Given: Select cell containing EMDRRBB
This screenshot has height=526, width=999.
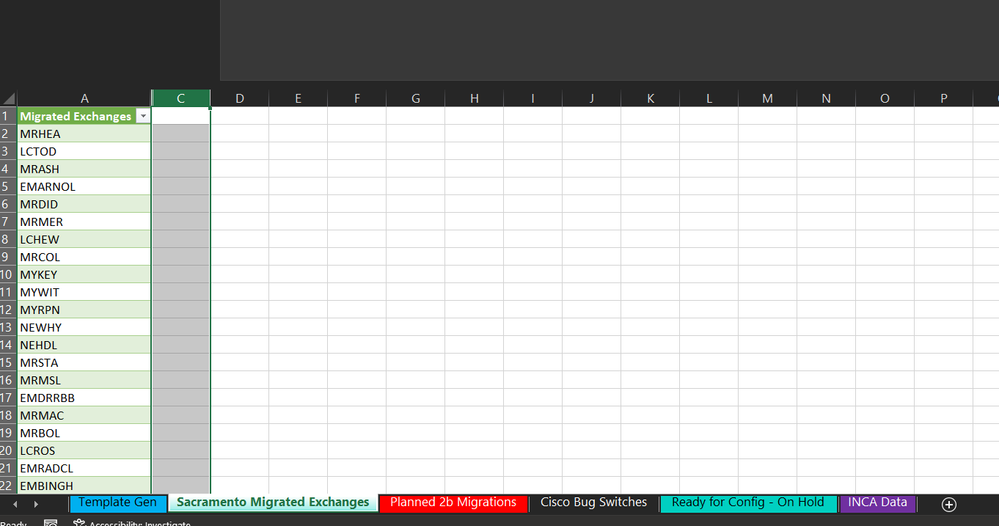Looking at the screenshot, I should tap(84, 397).
